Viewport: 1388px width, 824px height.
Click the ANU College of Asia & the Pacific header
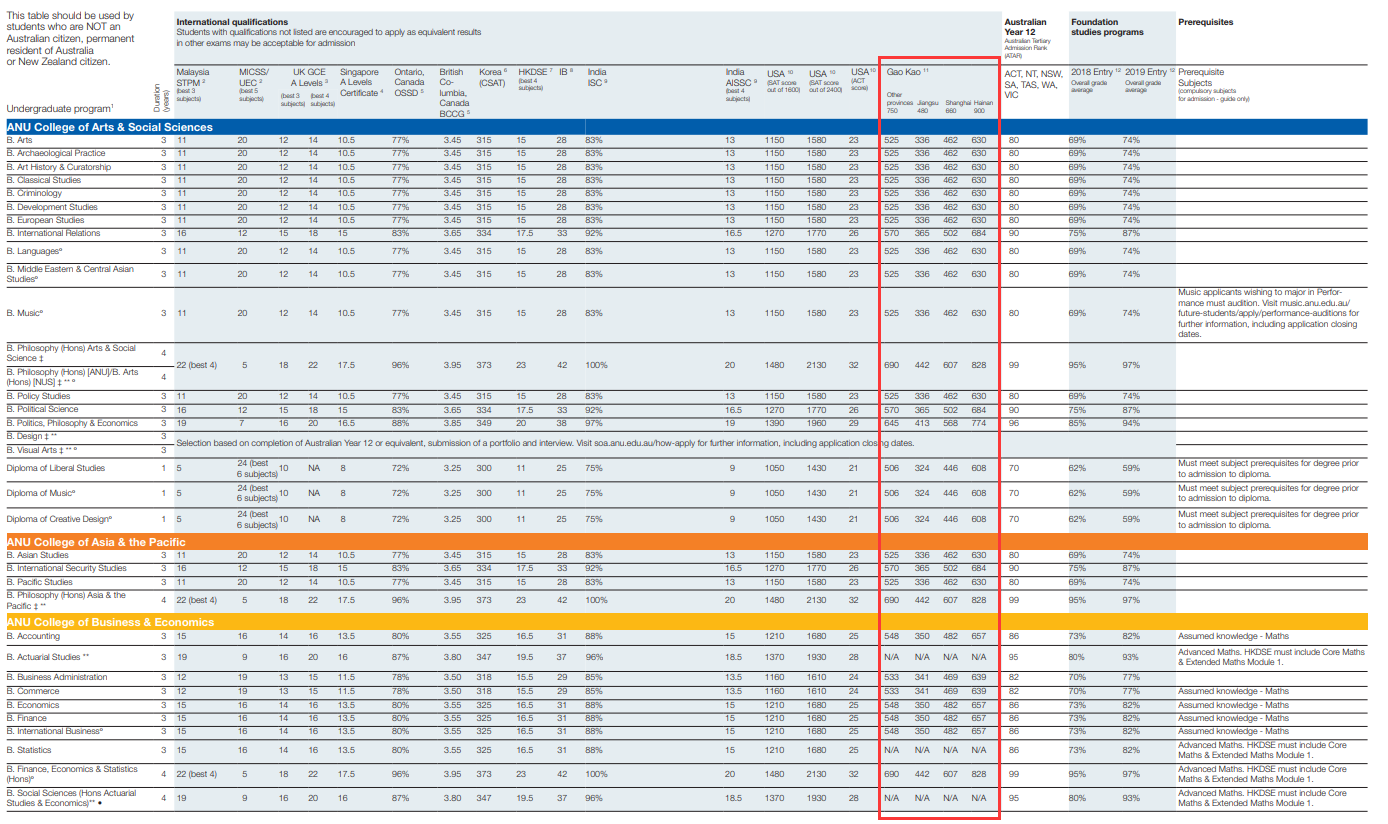tap(96, 542)
